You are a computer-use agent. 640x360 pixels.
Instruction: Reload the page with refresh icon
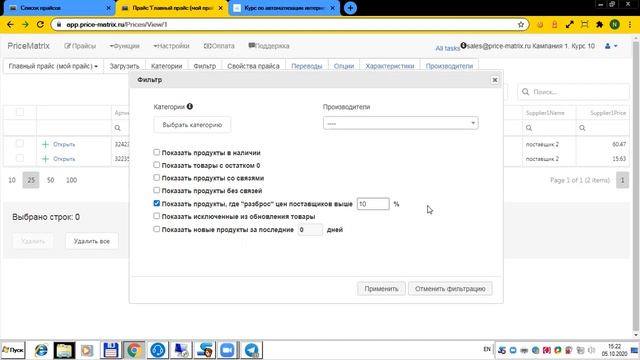(x=40, y=24)
